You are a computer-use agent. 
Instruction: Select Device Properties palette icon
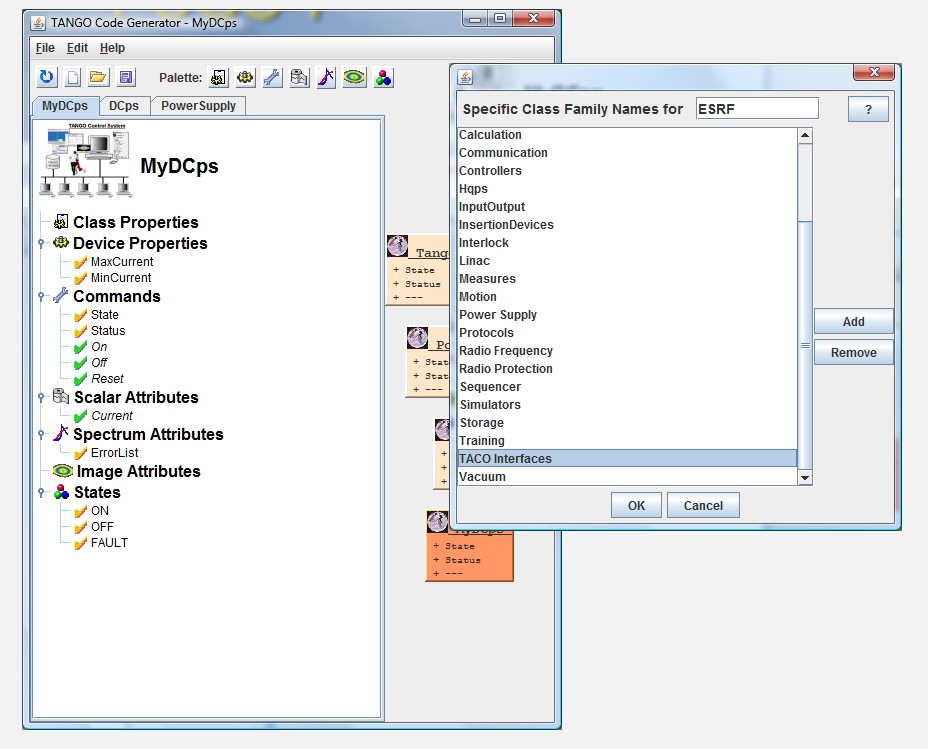pyautogui.click(x=245, y=78)
